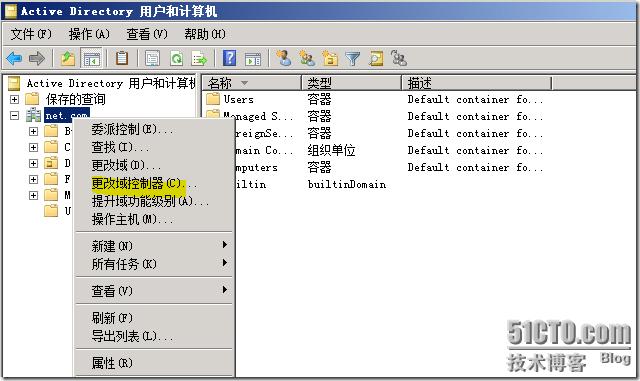Choose 更改域(D)... from context menu
This screenshot has height=381, width=640.
click(x=154, y=165)
